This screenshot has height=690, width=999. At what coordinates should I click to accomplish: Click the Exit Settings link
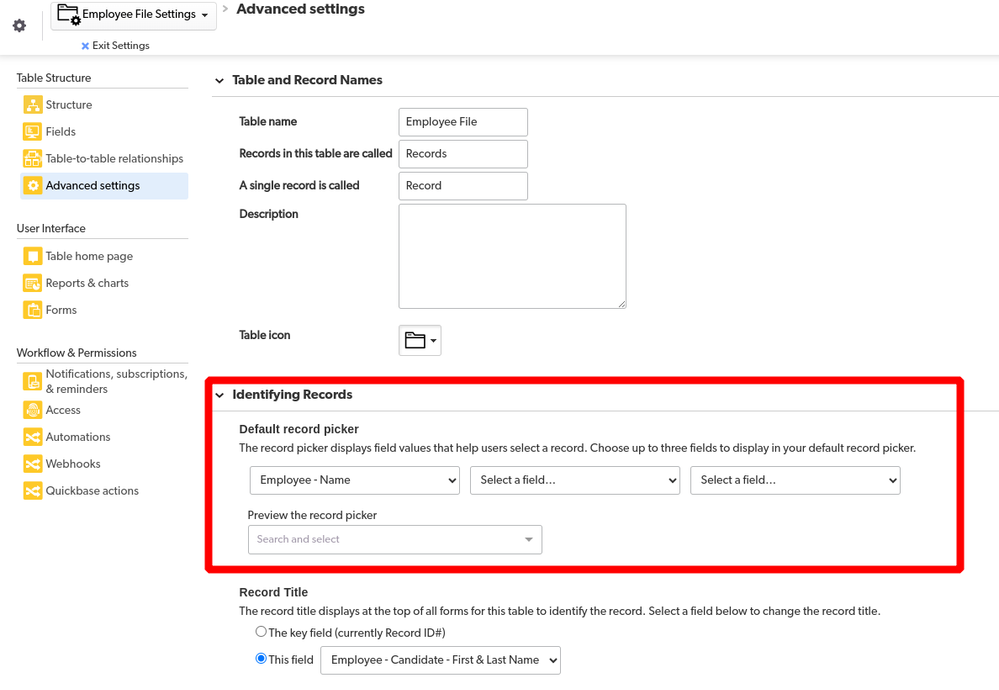(x=115, y=45)
